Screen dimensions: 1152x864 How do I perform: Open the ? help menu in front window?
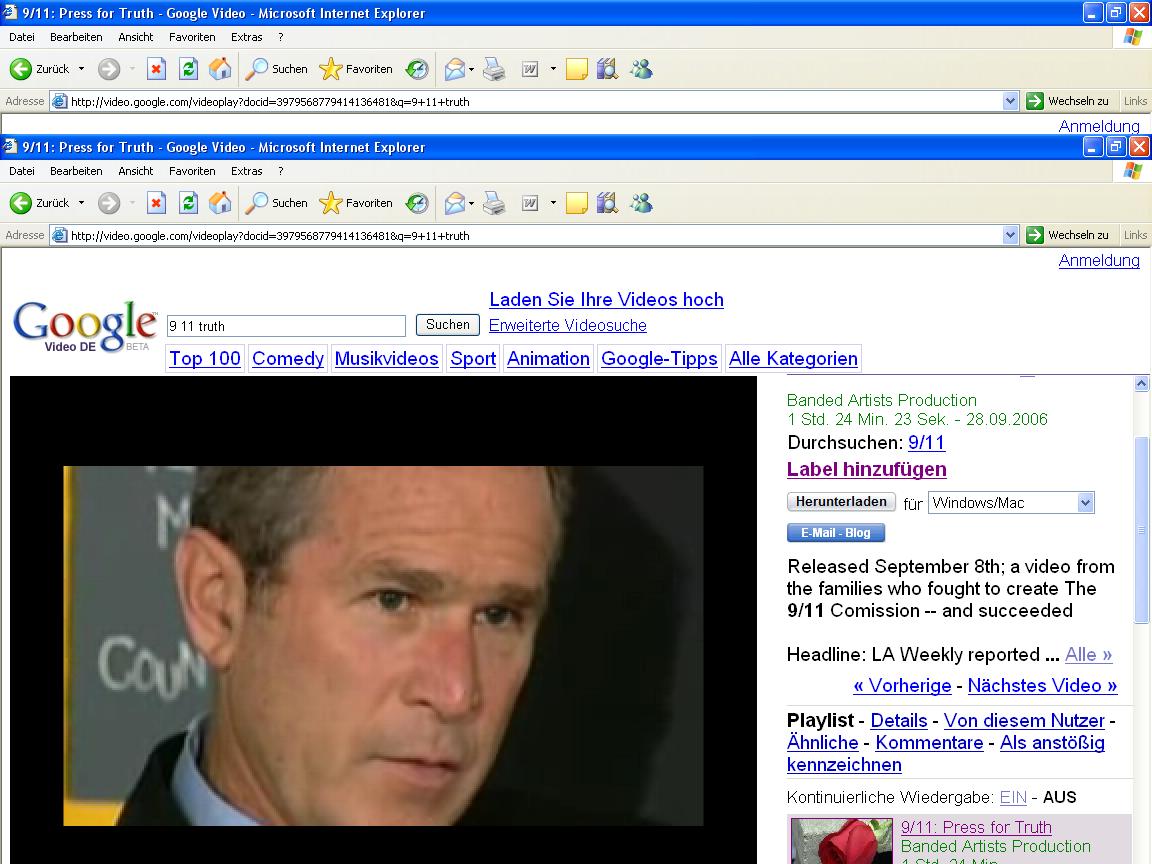click(281, 171)
